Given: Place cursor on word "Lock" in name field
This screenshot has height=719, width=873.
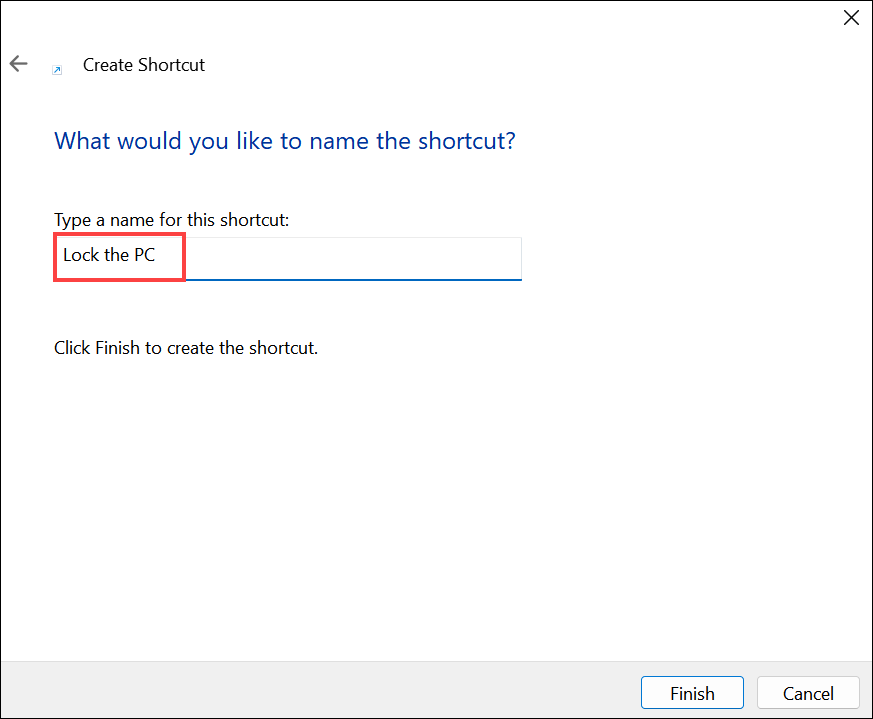Looking at the screenshot, I should (x=81, y=255).
